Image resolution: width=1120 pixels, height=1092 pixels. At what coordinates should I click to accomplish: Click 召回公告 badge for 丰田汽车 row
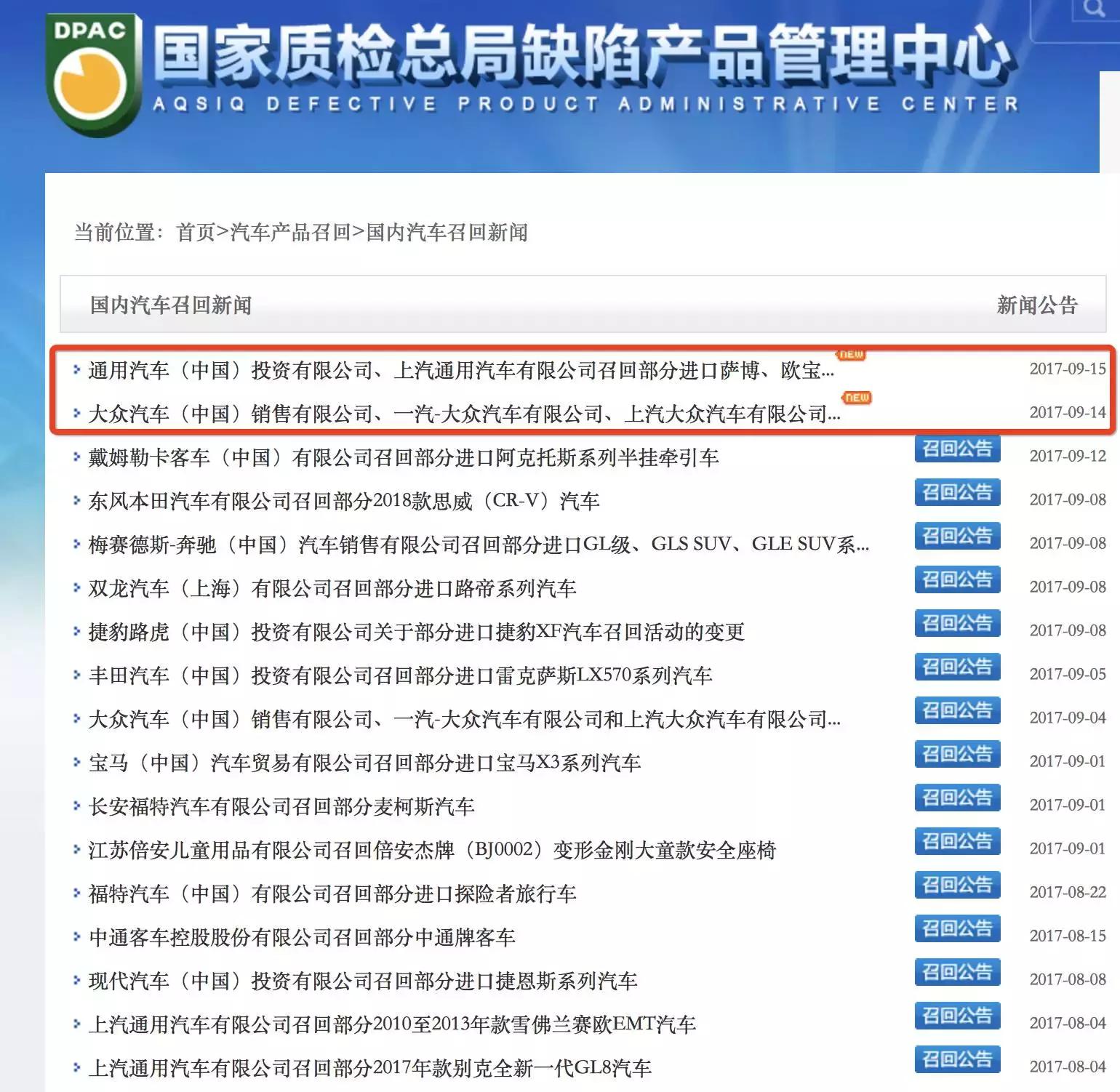coord(957,667)
